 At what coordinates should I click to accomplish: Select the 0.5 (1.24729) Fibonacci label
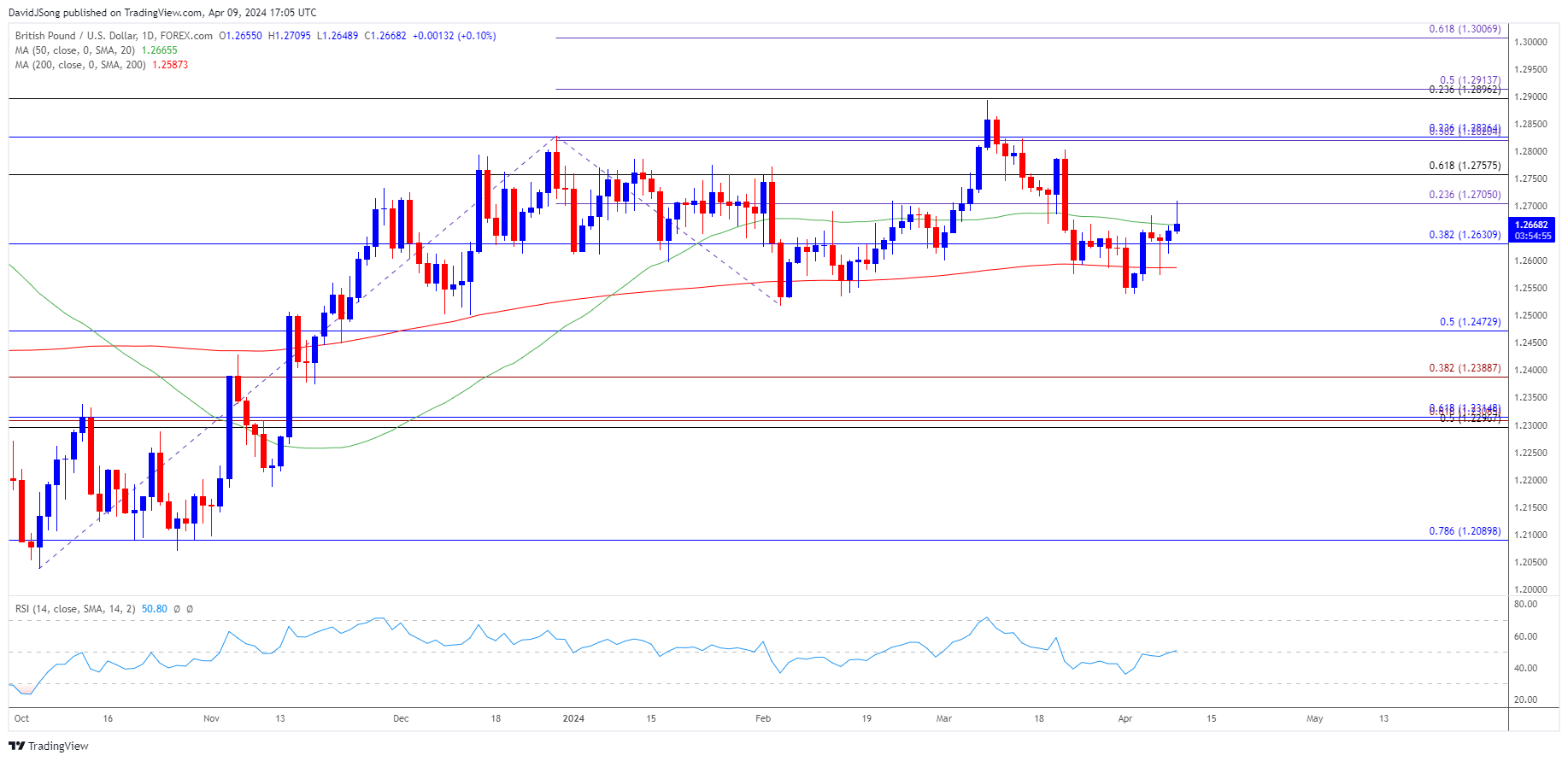coord(1470,322)
